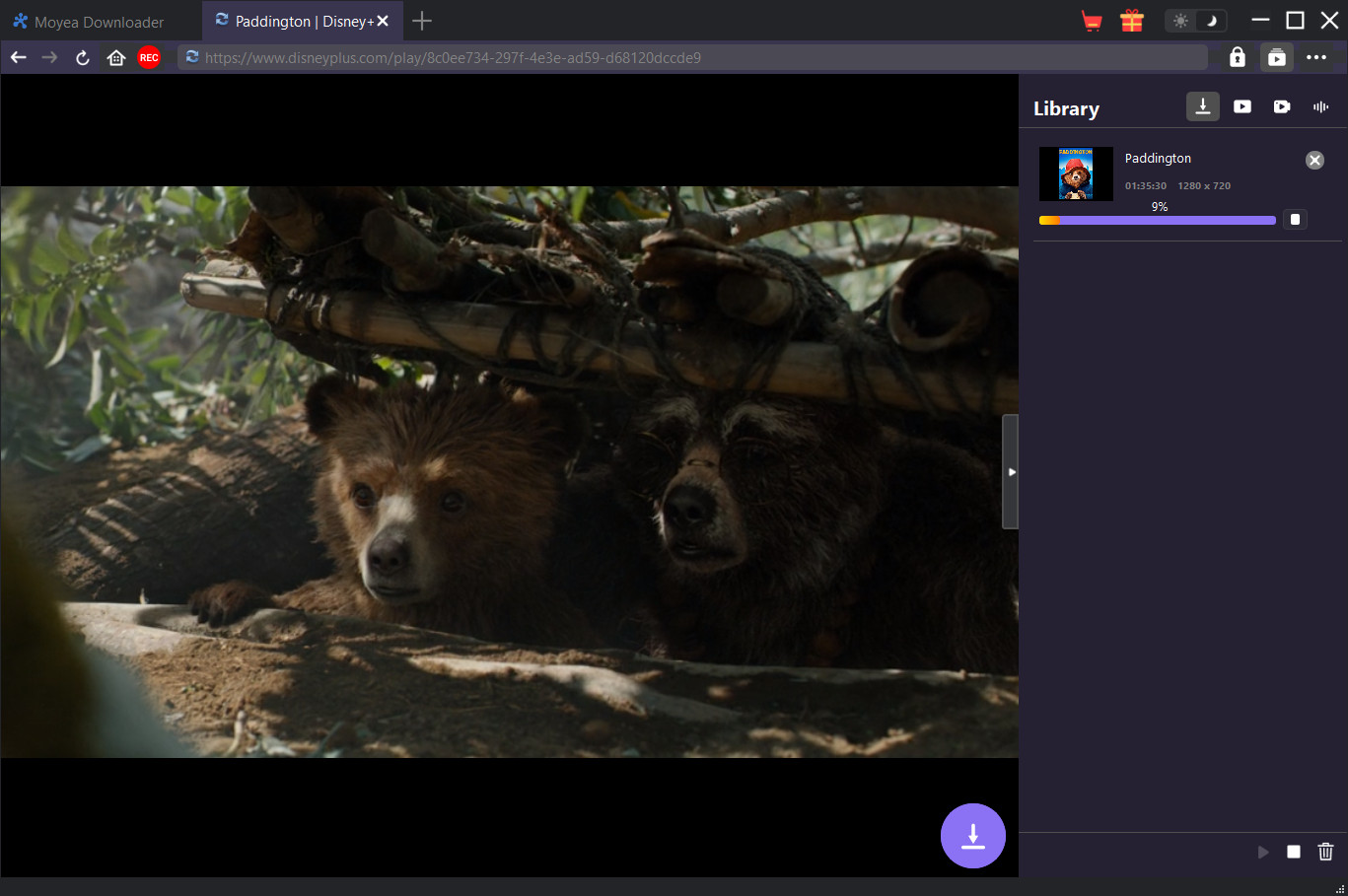Stop the Paddington download in progress

[x=1296, y=220]
